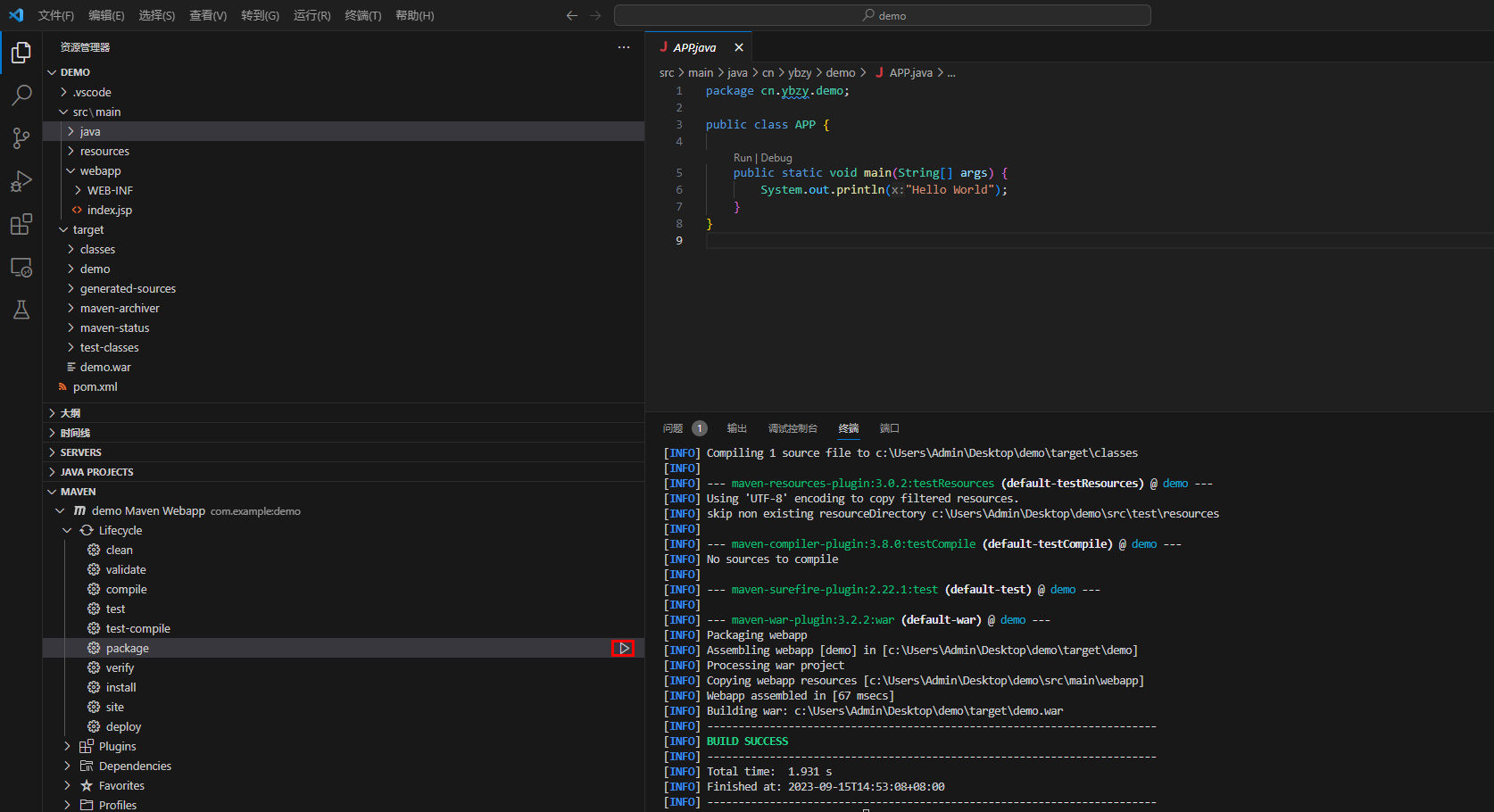
Task: Open Explorer more actions with the ellipsis
Action: pyautogui.click(x=623, y=47)
